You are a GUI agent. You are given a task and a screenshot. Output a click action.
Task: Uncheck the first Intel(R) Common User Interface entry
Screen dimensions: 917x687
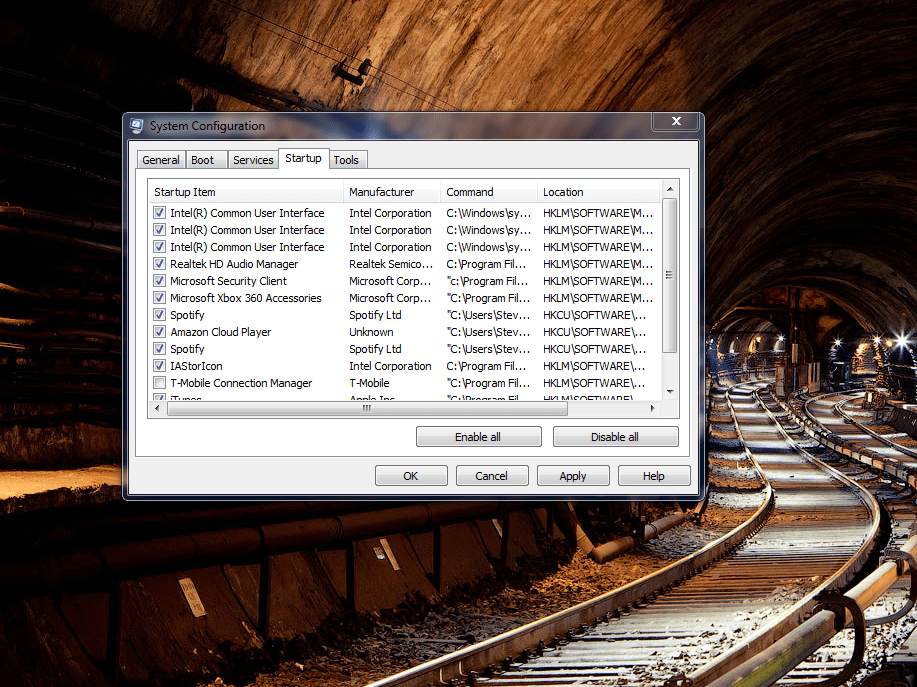[159, 213]
